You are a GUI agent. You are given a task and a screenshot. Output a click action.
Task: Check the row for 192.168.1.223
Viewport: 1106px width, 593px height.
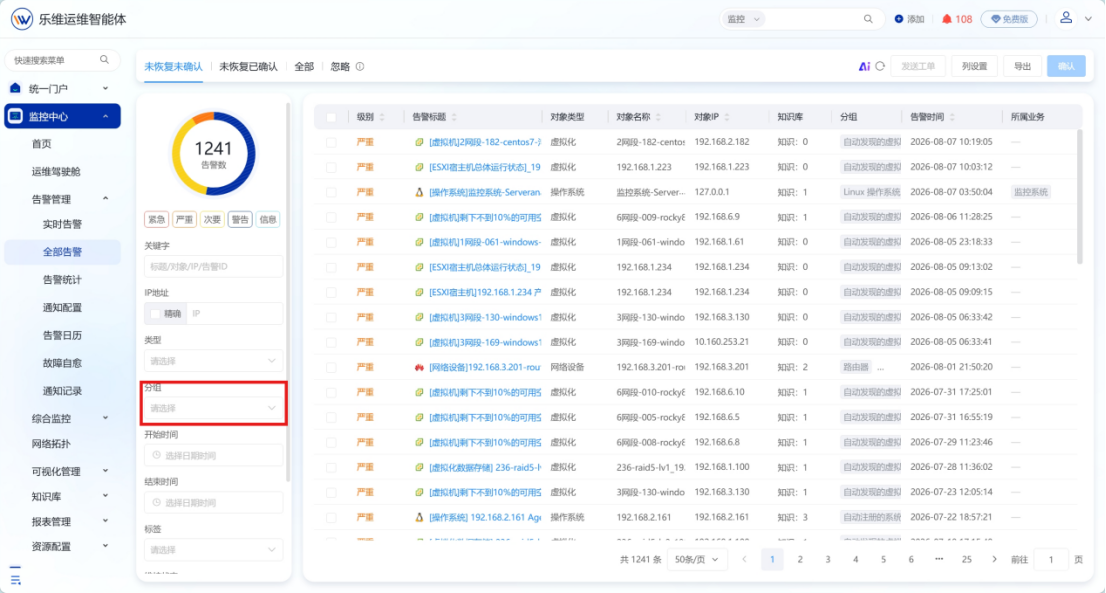pyautogui.click(x=332, y=167)
